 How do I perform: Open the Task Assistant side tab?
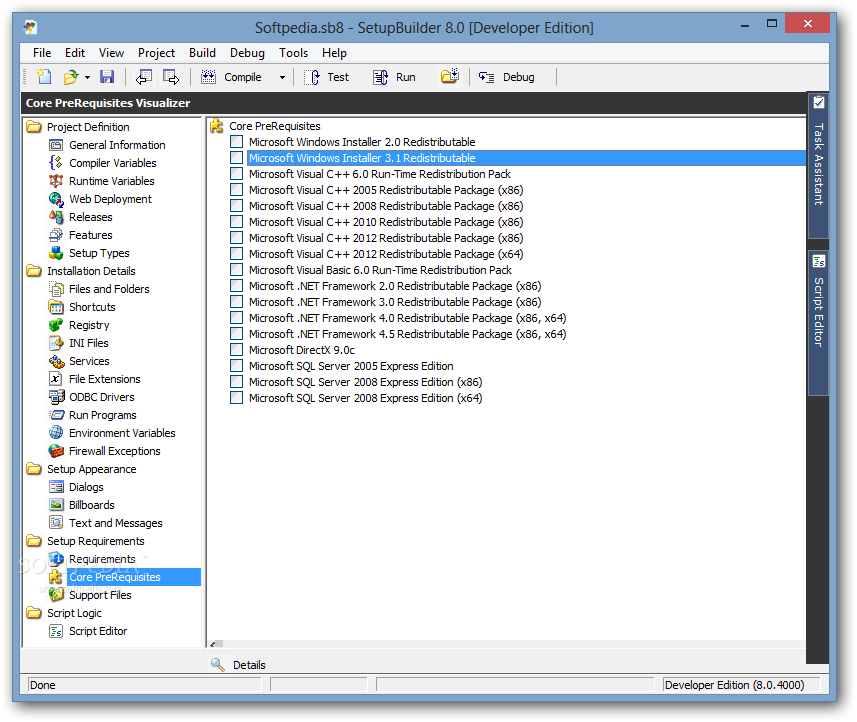point(818,164)
